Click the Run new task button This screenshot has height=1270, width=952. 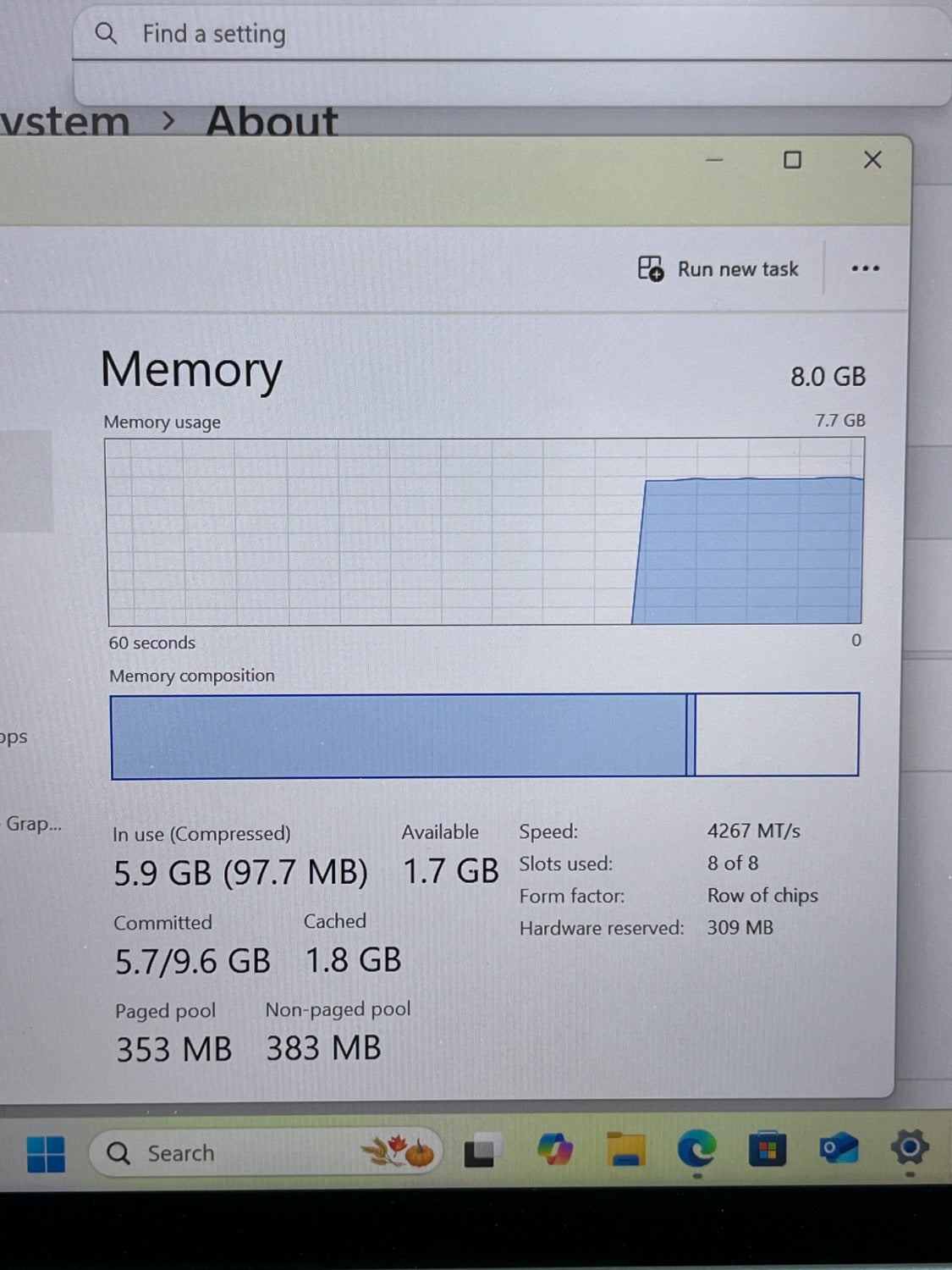pyautogui.click(x=718, y=269)
